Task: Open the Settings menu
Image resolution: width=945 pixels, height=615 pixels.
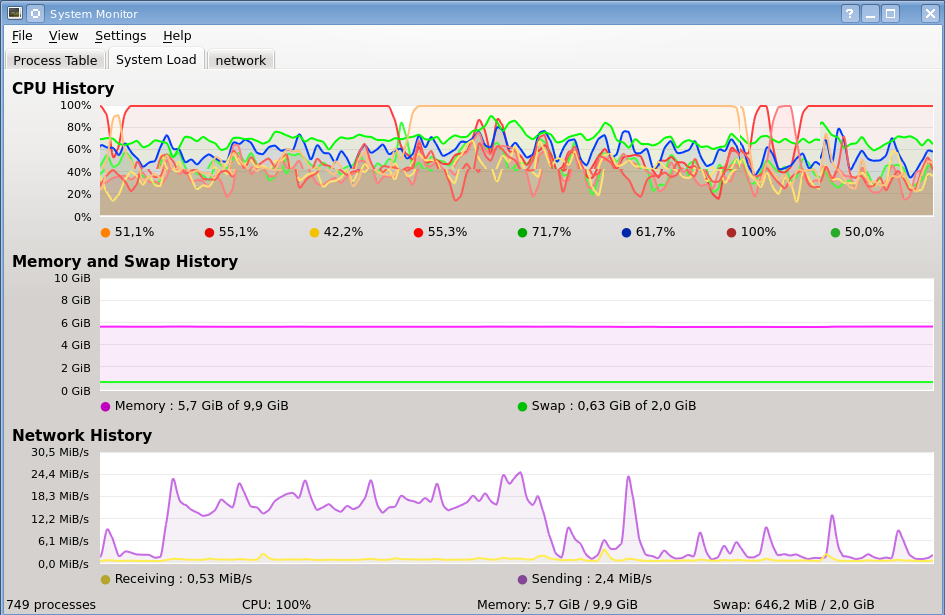Action: click(x=121, y=36)
